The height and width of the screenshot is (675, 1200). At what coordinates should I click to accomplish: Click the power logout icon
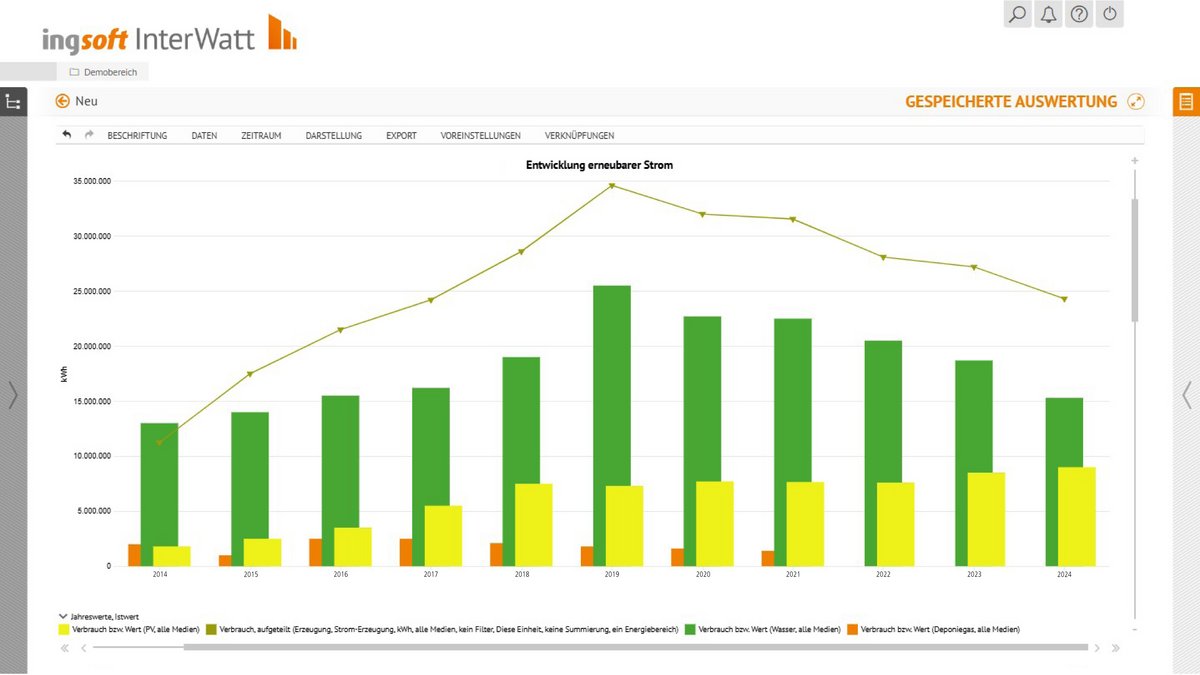(x=1110, y=14)
